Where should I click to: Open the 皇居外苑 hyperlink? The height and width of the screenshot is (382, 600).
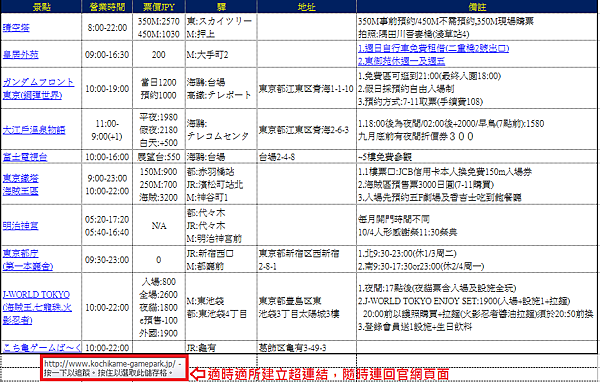(x=20, y=54)
